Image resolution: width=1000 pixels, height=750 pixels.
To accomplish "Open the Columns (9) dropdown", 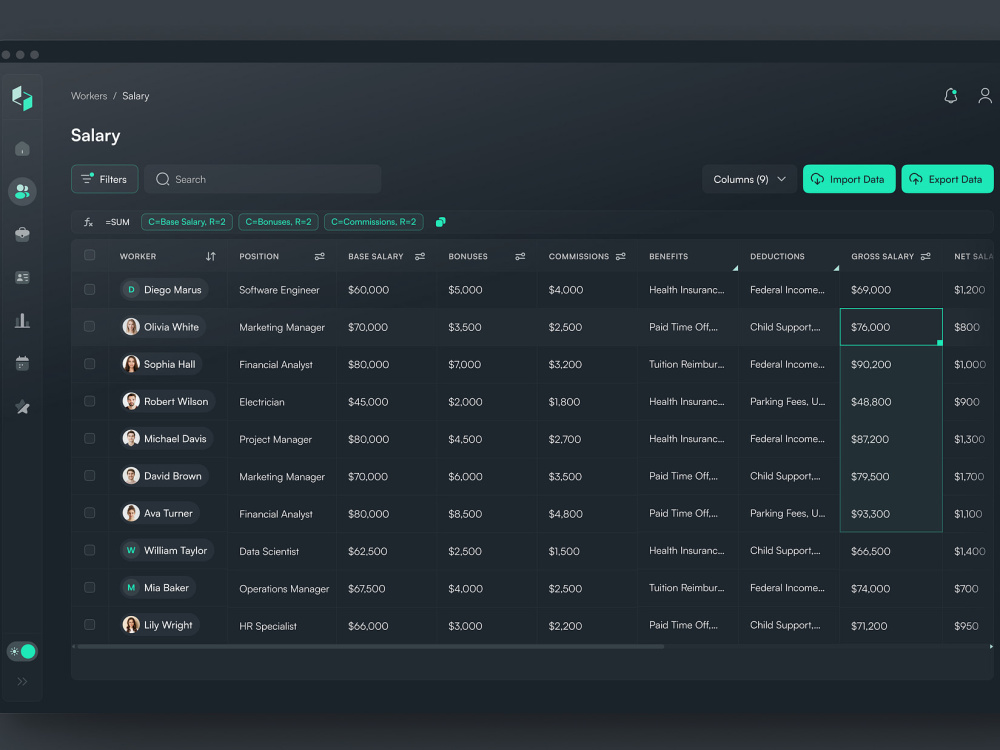I will pos(749,179).
